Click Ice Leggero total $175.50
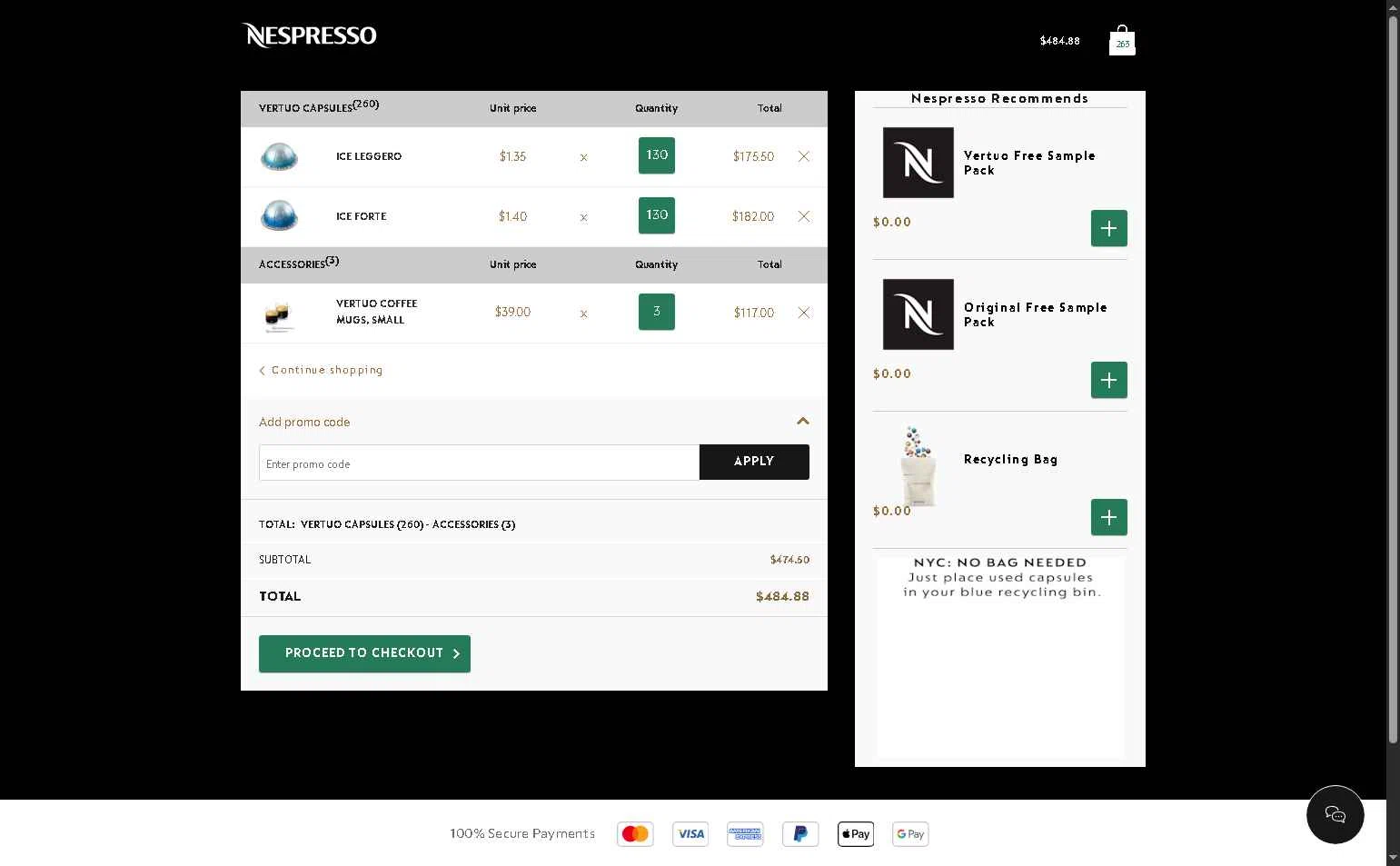1400x866 pixels. tap(753, 156)
